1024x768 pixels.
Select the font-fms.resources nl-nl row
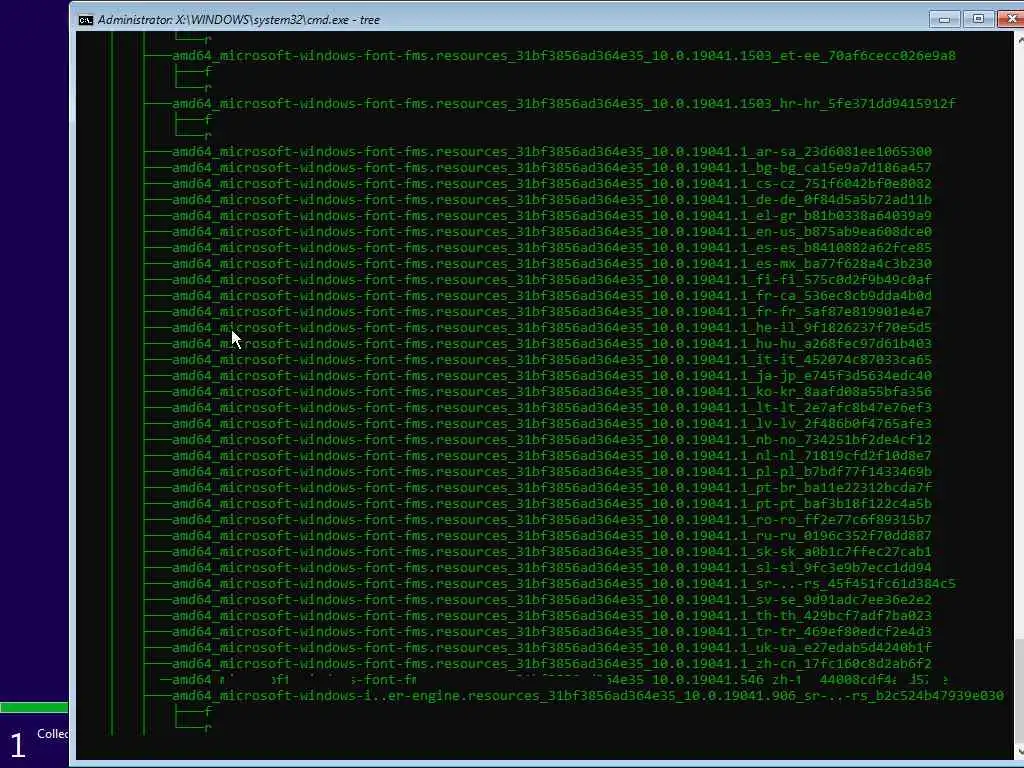[552, 455]
